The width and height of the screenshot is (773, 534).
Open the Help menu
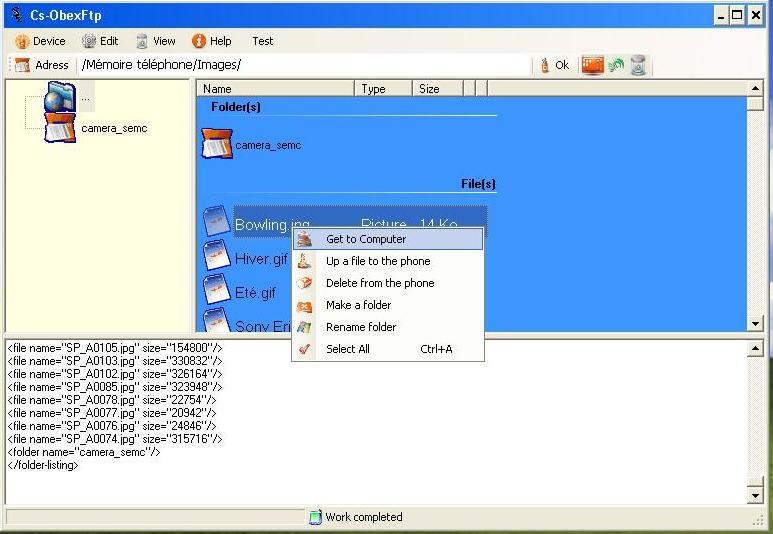[x=212, y=41]
